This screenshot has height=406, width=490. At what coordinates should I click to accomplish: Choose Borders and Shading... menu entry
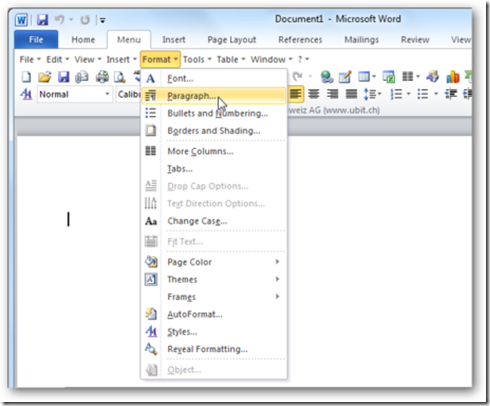coord(213,131)
